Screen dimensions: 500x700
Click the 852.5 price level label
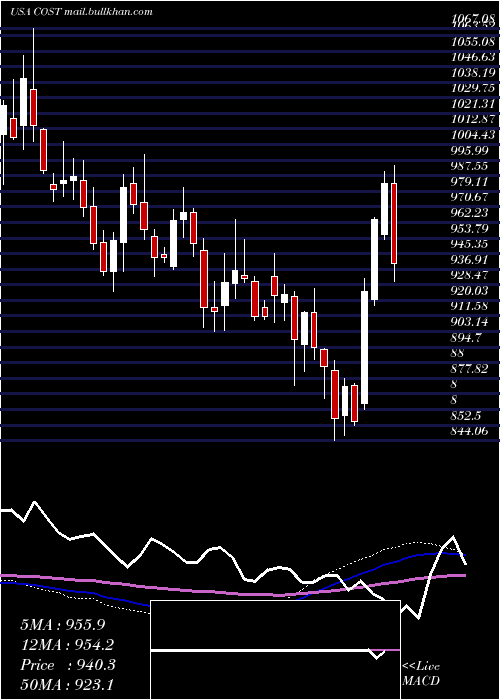coord(467,415)
